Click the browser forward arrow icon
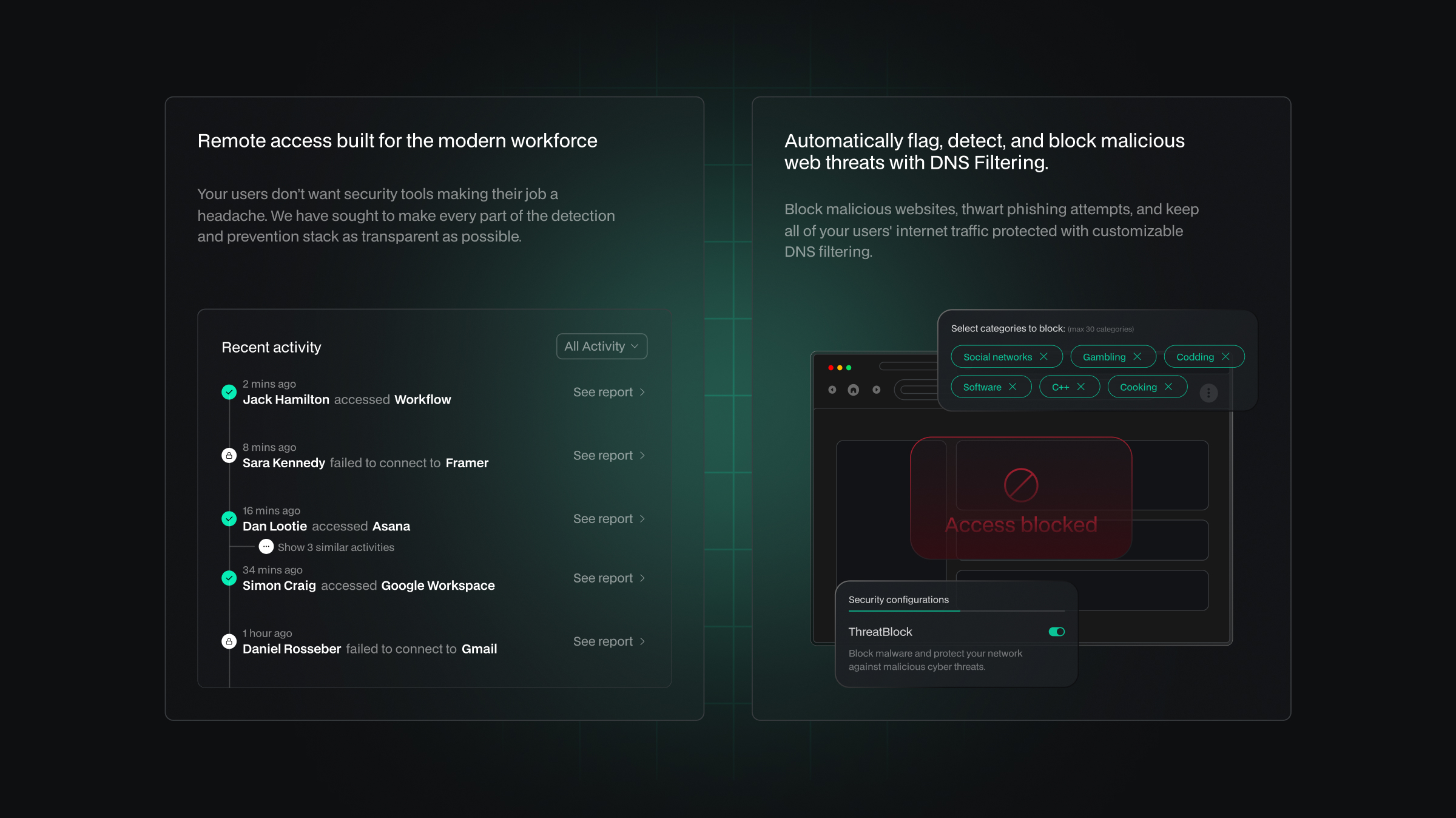The width and height of the screenshot is (1456, 818). click(x=876, y=390)
